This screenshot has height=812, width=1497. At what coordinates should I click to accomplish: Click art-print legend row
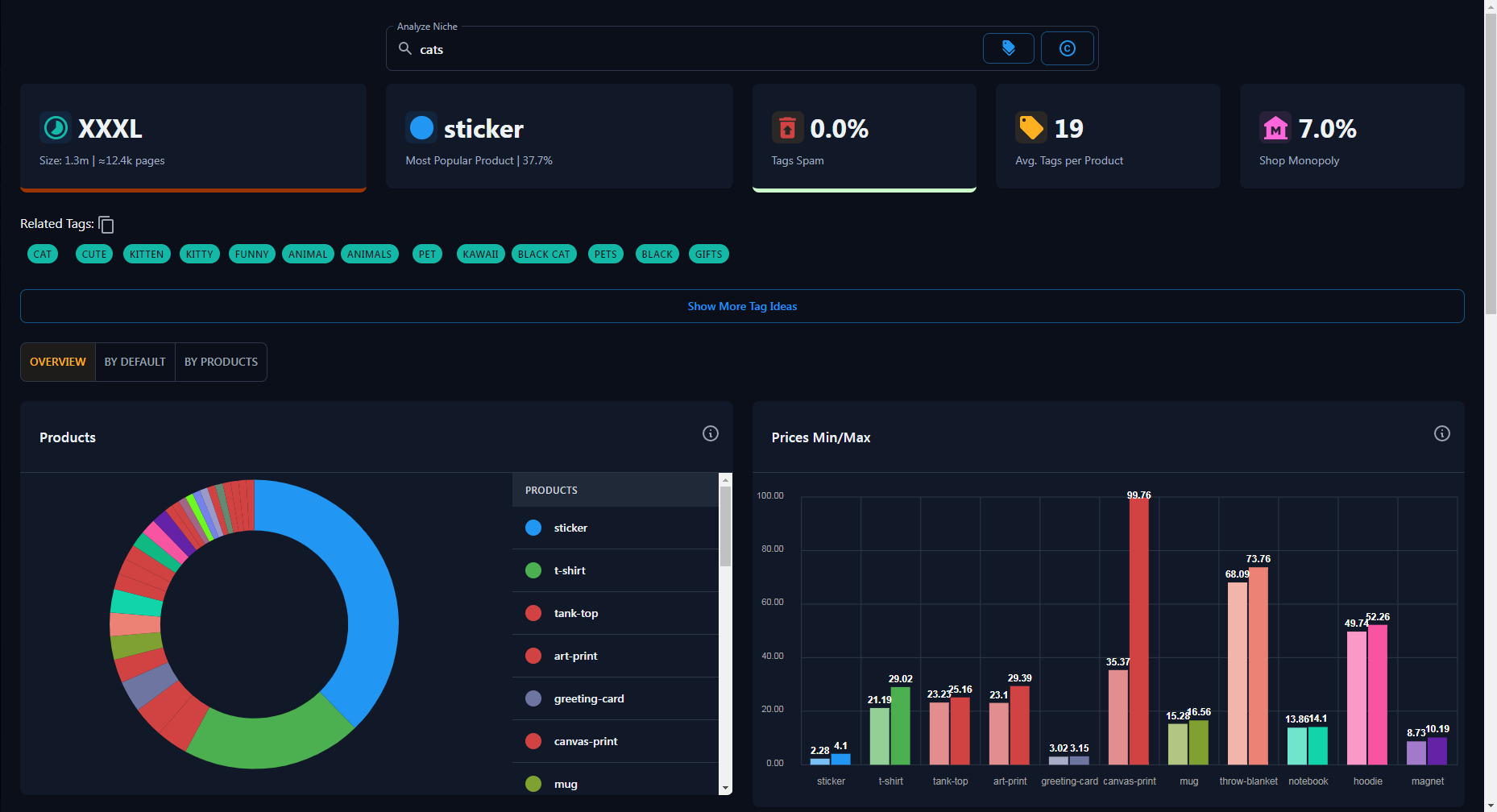click(616, 656)
